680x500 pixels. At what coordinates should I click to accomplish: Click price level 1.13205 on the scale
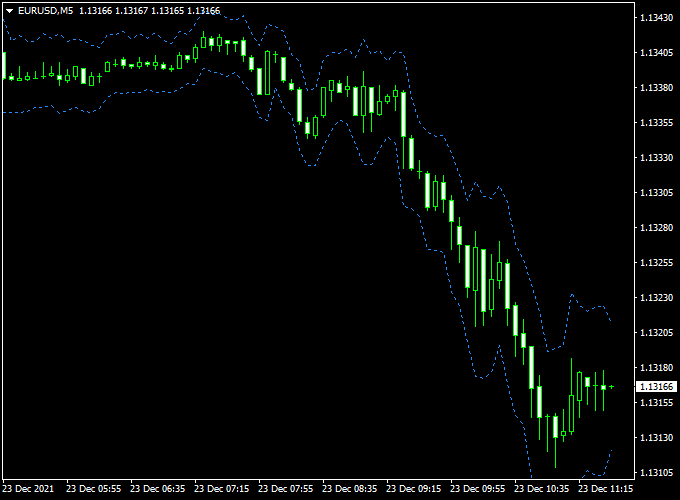coord(657,333)
